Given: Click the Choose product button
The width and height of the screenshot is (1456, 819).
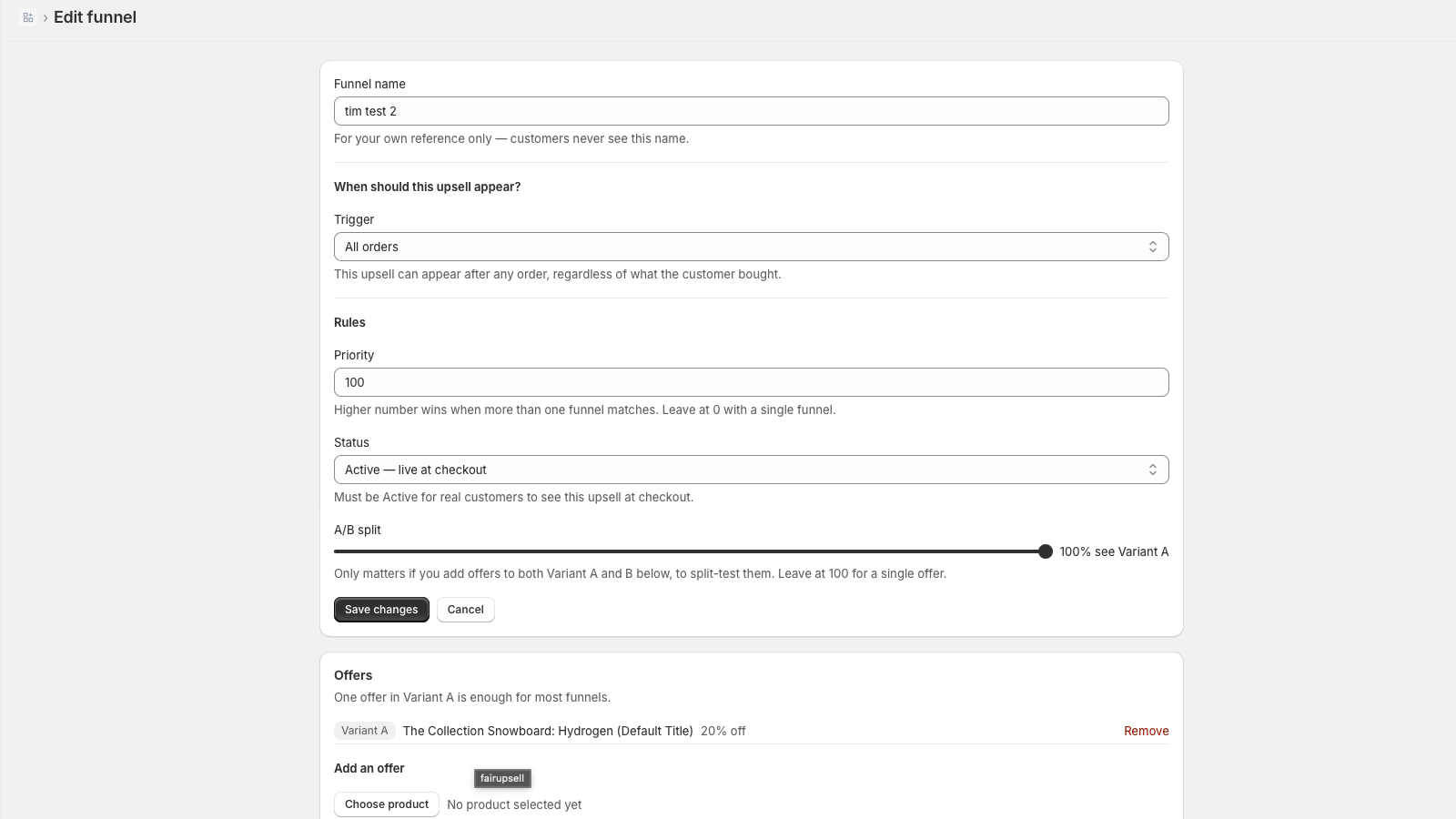Looking at the screenshot, I should [x=386, y=804].
